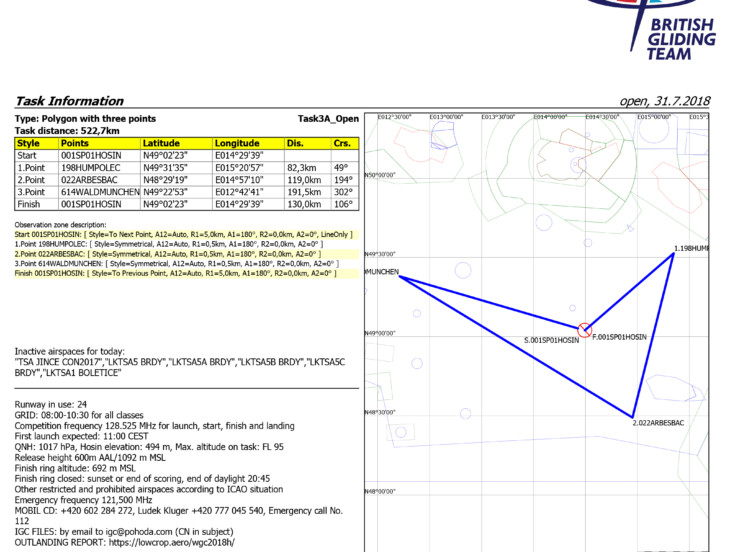
Task: Click the Latitude column header
Action: (x=161, y=143)
